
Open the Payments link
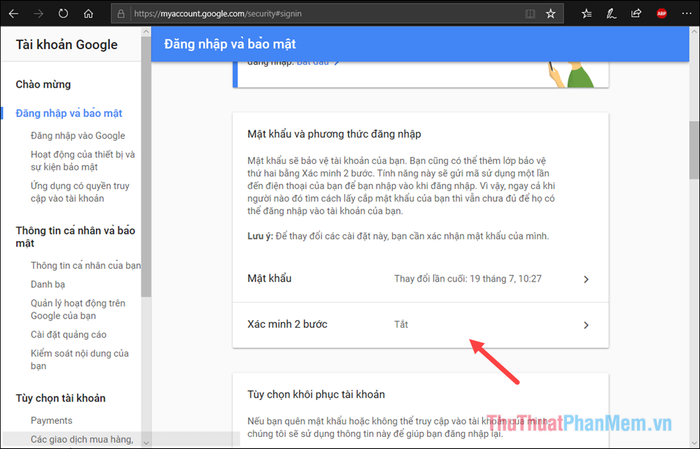click(51, 420)
